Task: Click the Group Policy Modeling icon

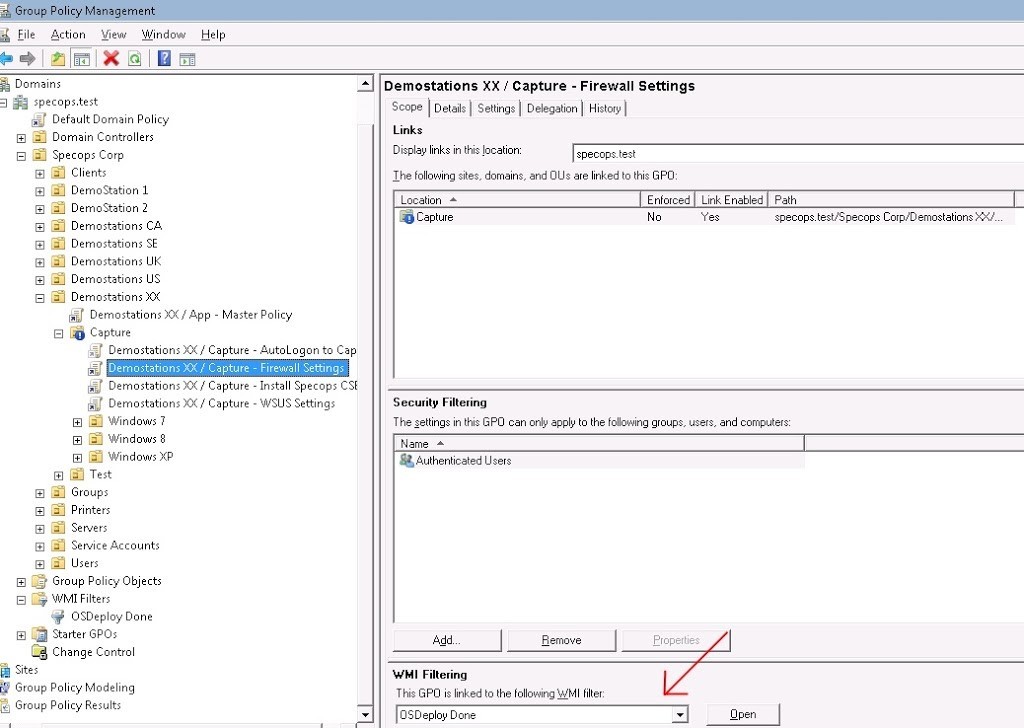Action: coord(5,688)
